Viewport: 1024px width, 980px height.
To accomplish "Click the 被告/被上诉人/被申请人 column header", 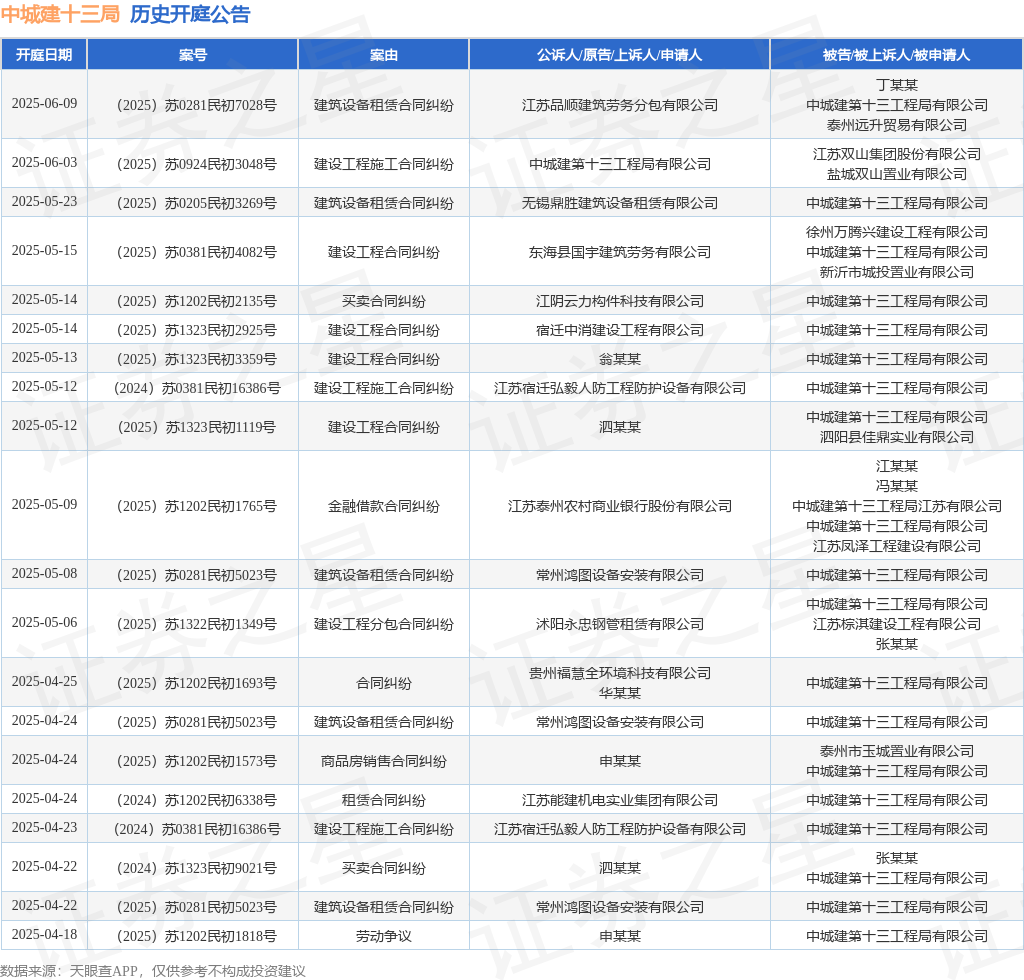I will point(897,55).
